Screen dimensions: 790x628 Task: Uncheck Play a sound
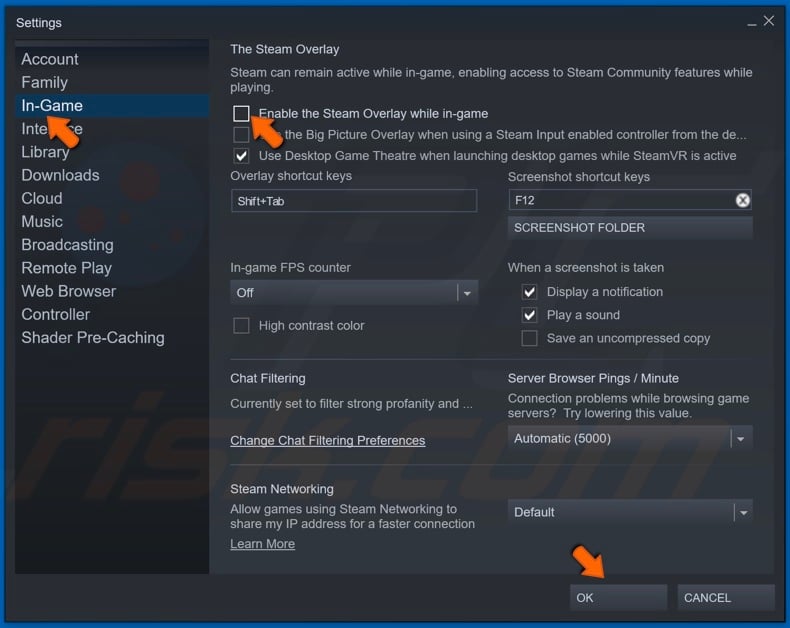coord(530,315)
